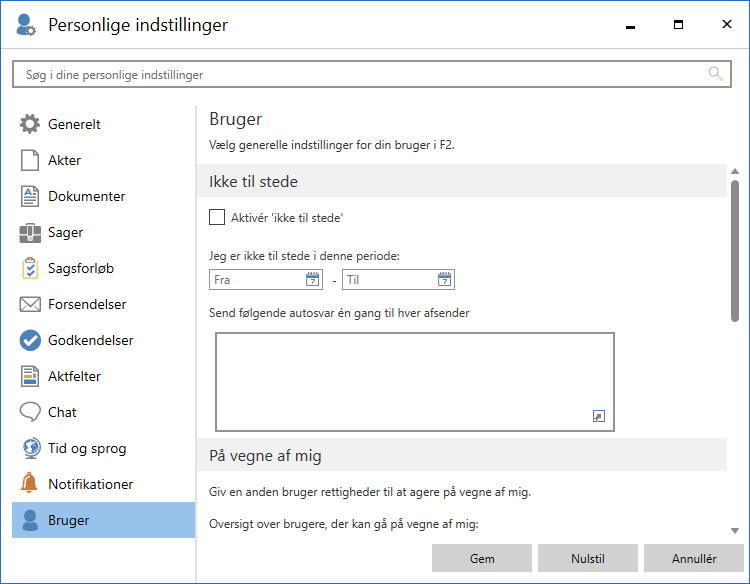Click the scrollbar down arrow
This screenshot has height=584, width=750.
tap(735, 530)
